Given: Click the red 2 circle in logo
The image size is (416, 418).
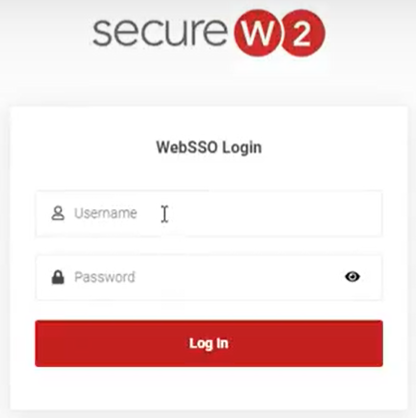Looking at the screenshot, I should pos(303,33).
